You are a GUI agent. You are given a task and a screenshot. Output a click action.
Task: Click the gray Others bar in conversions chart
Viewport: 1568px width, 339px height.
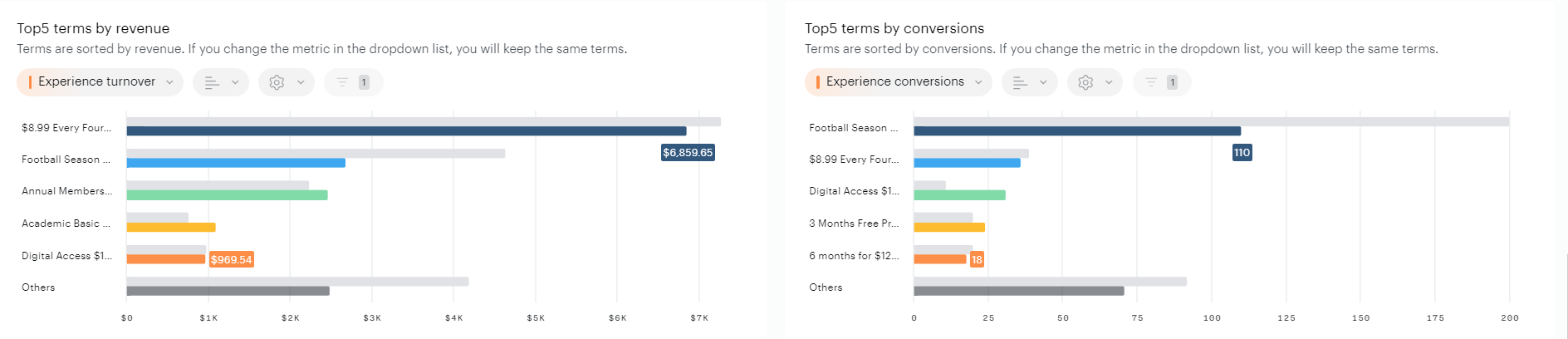1018,291
